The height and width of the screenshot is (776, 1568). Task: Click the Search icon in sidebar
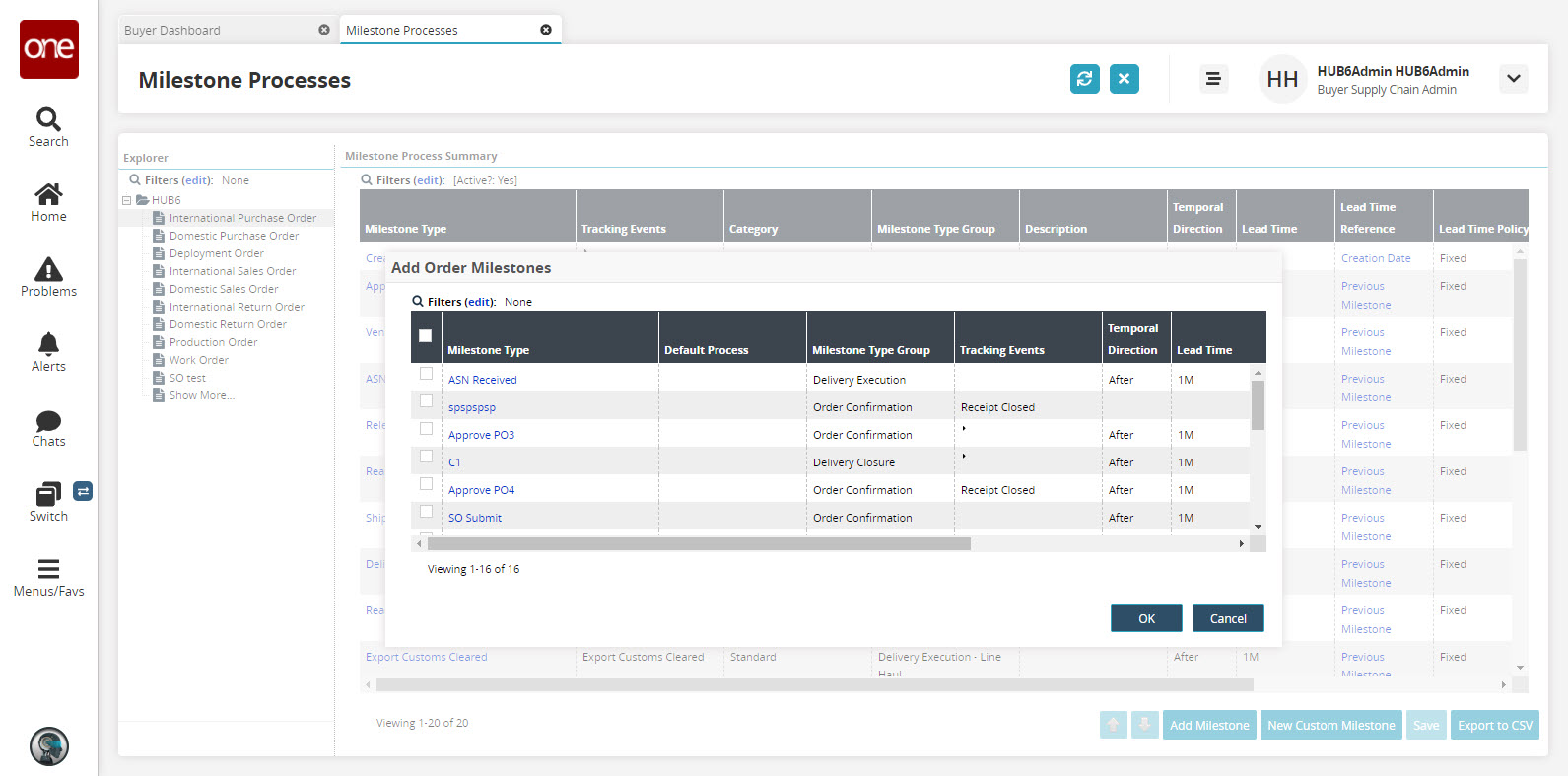pos(48,120)
